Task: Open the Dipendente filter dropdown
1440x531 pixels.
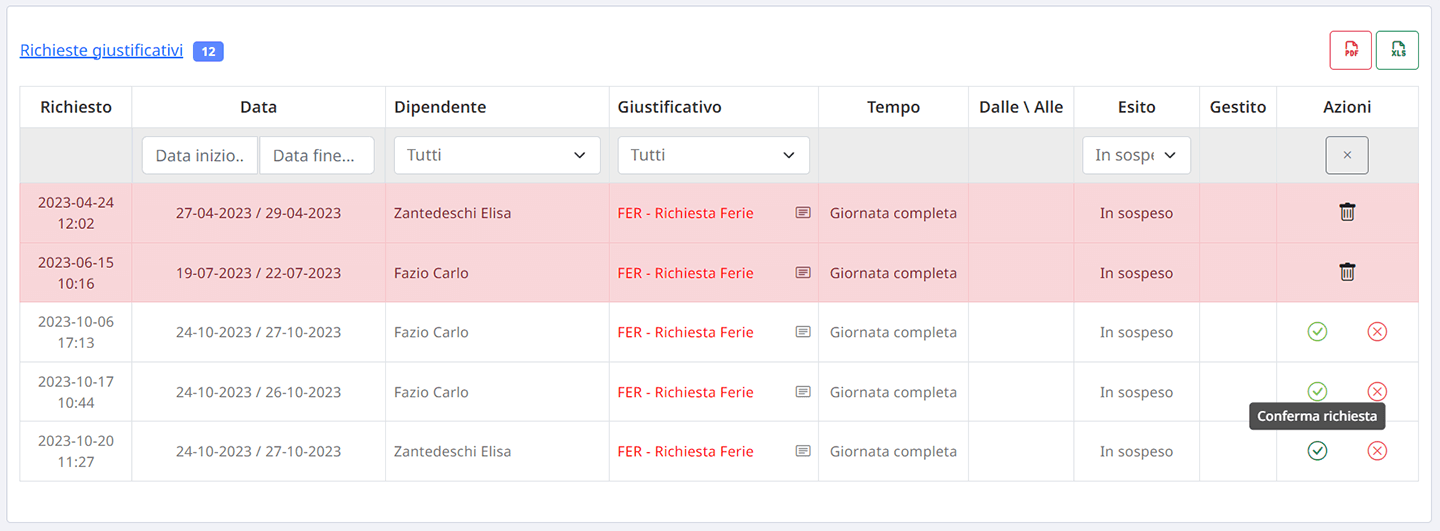Action: click(497, 155)
